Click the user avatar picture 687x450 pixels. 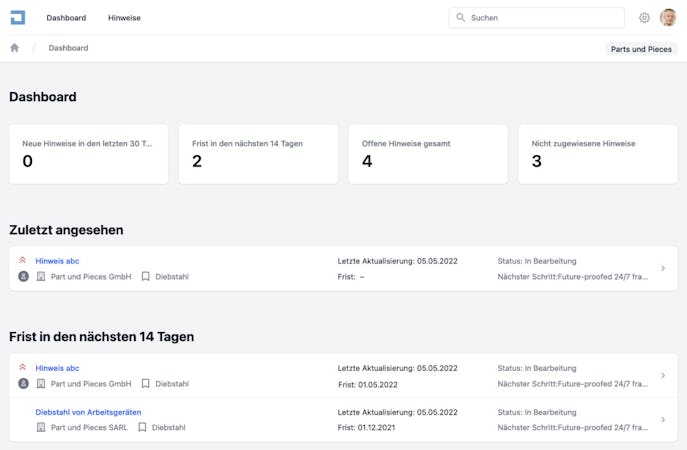(x=668, y=18)
